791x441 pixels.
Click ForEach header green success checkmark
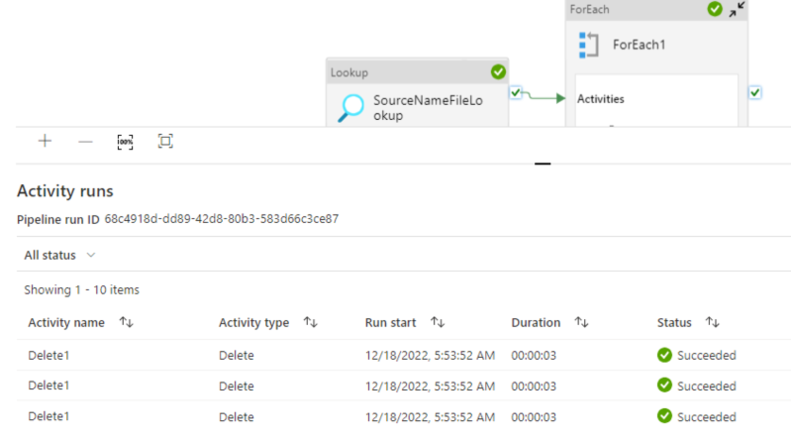pos(714,9)
